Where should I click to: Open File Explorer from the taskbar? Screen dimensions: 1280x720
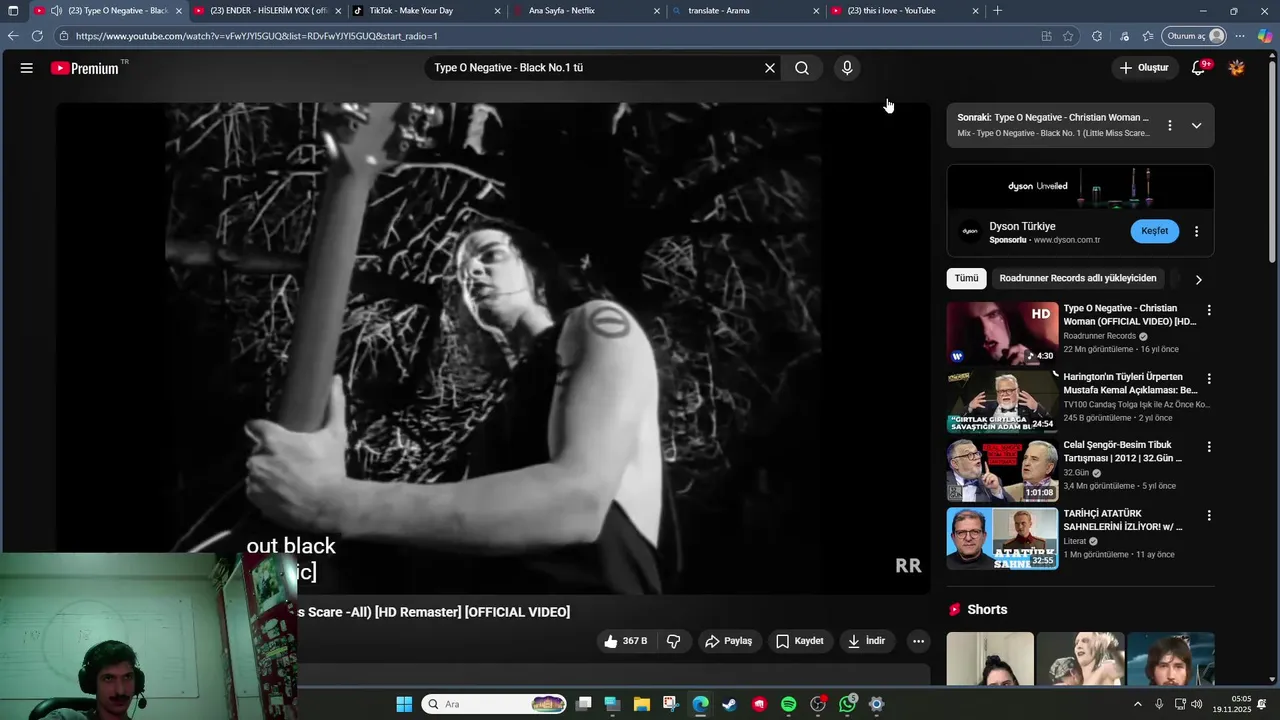[x=641, y=704]
